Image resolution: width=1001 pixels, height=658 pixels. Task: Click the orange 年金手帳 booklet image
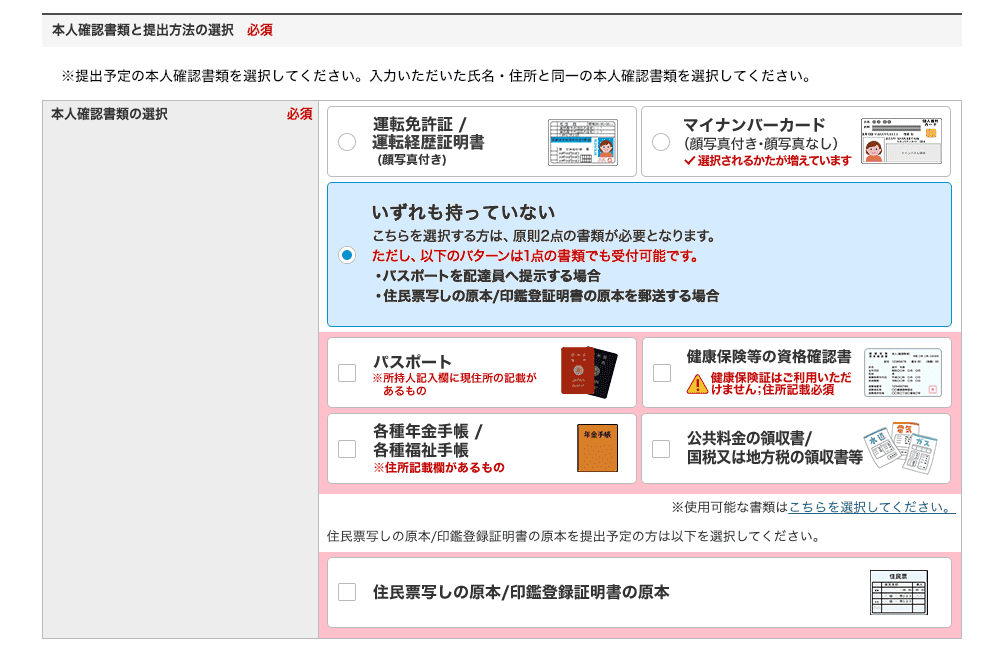[x=596, y=448]
